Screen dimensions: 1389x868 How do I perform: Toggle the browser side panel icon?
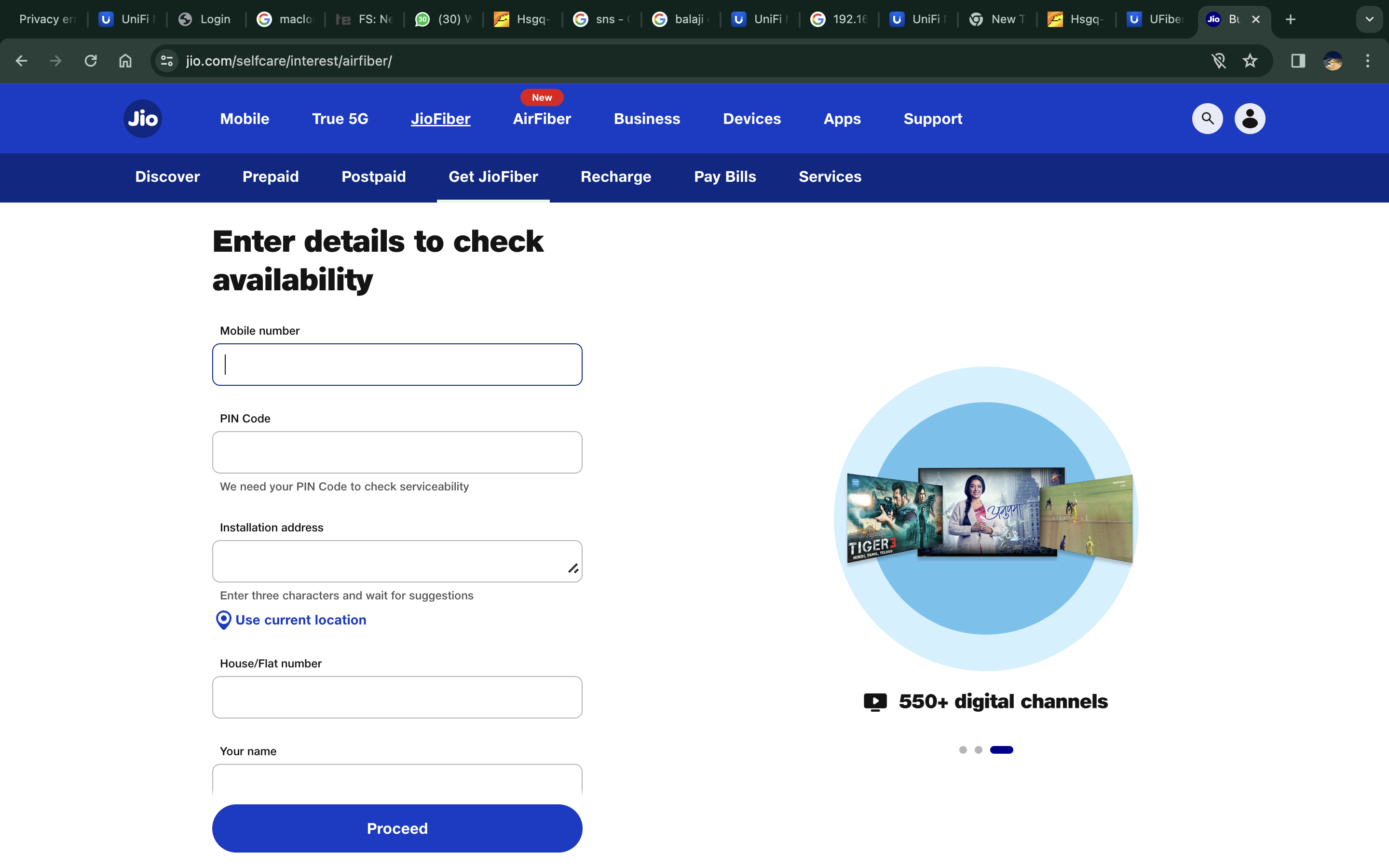[x=1298, y=61]
